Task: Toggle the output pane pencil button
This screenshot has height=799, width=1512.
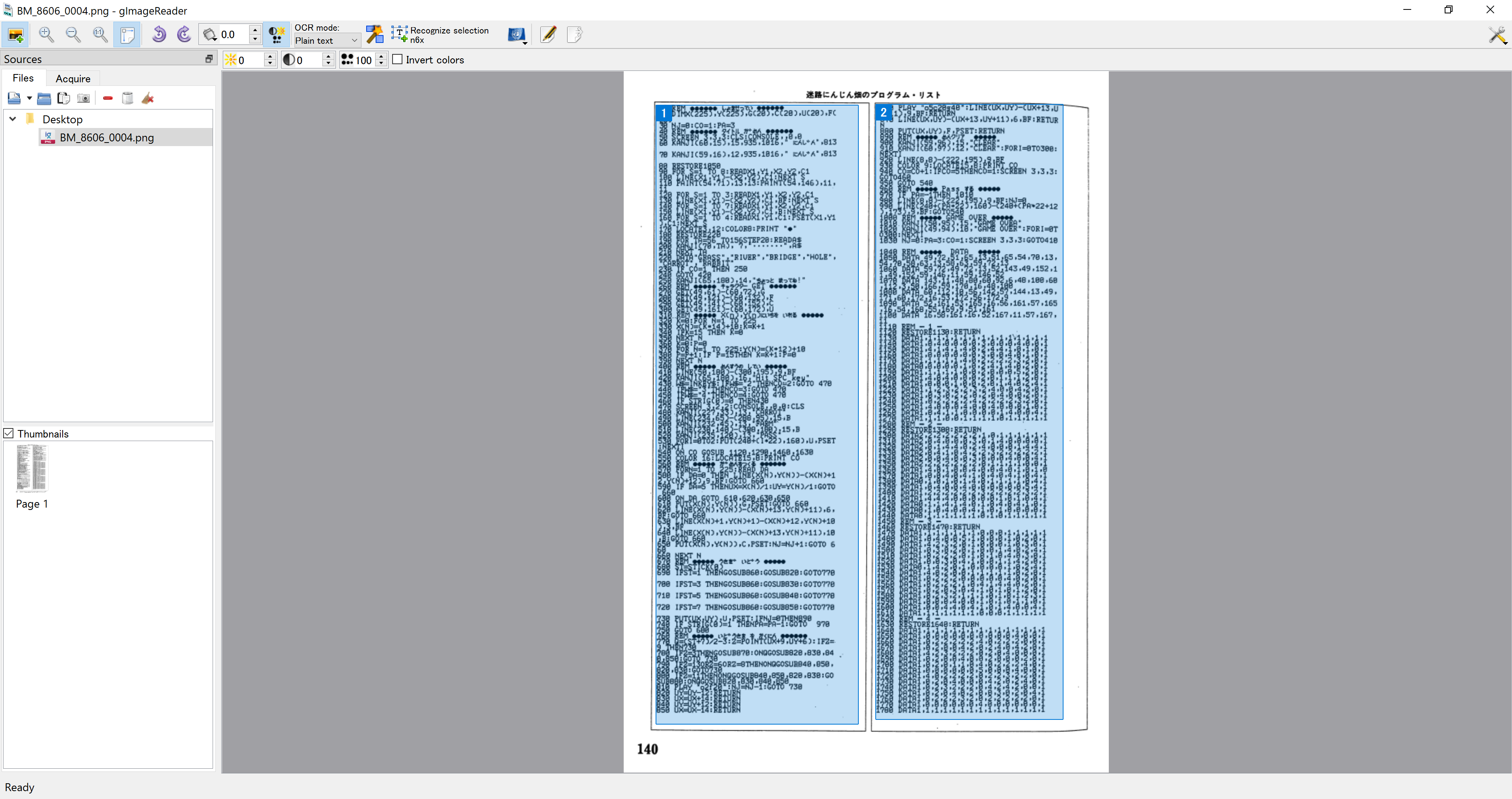Action: [x=548, y=35]
